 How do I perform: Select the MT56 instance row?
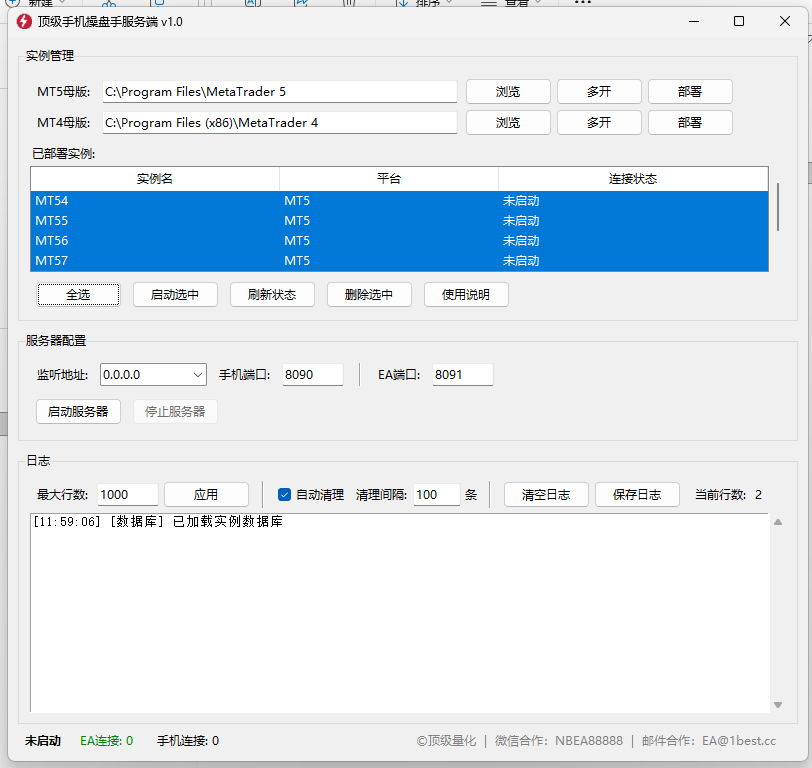[x=399, y=241]
